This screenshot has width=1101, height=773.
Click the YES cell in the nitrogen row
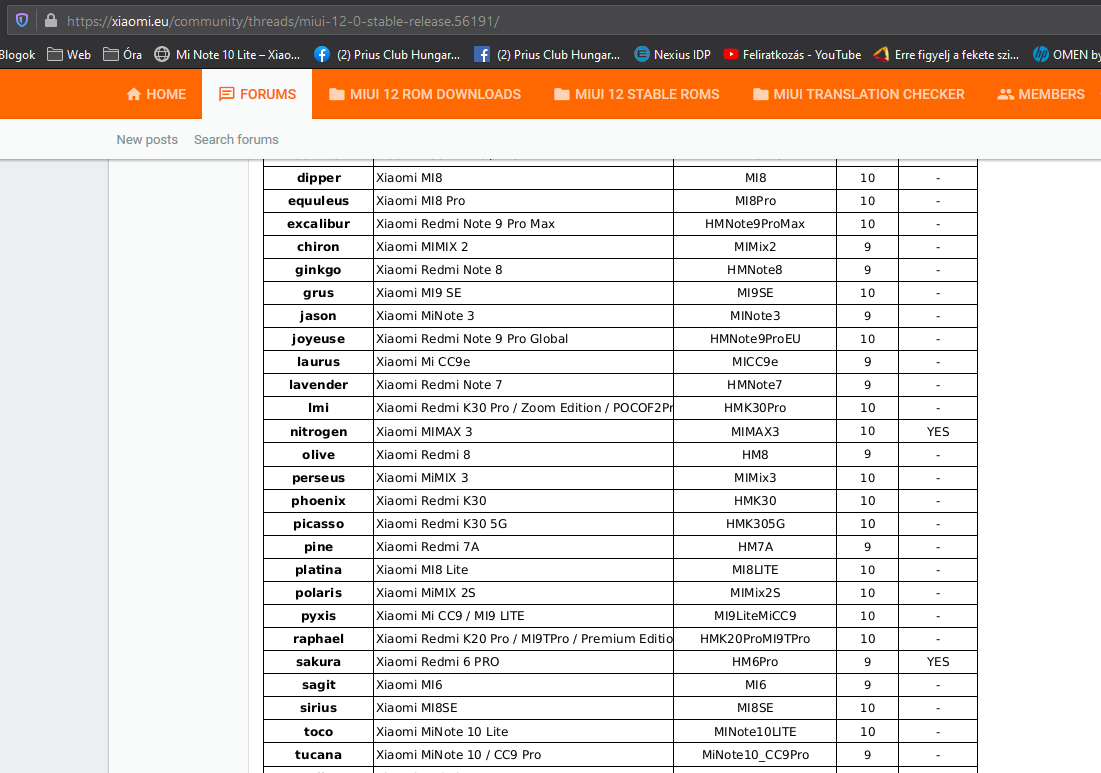(x=938, y=431)
